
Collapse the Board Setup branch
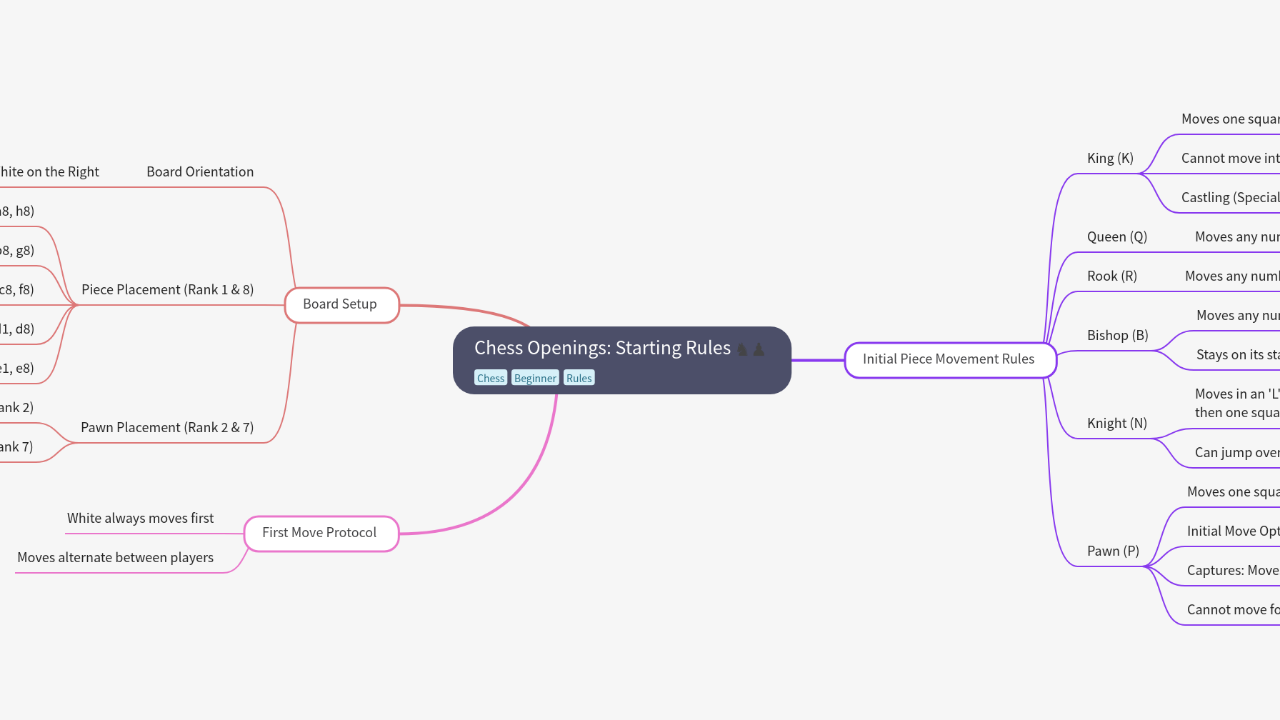click(341, 304)
